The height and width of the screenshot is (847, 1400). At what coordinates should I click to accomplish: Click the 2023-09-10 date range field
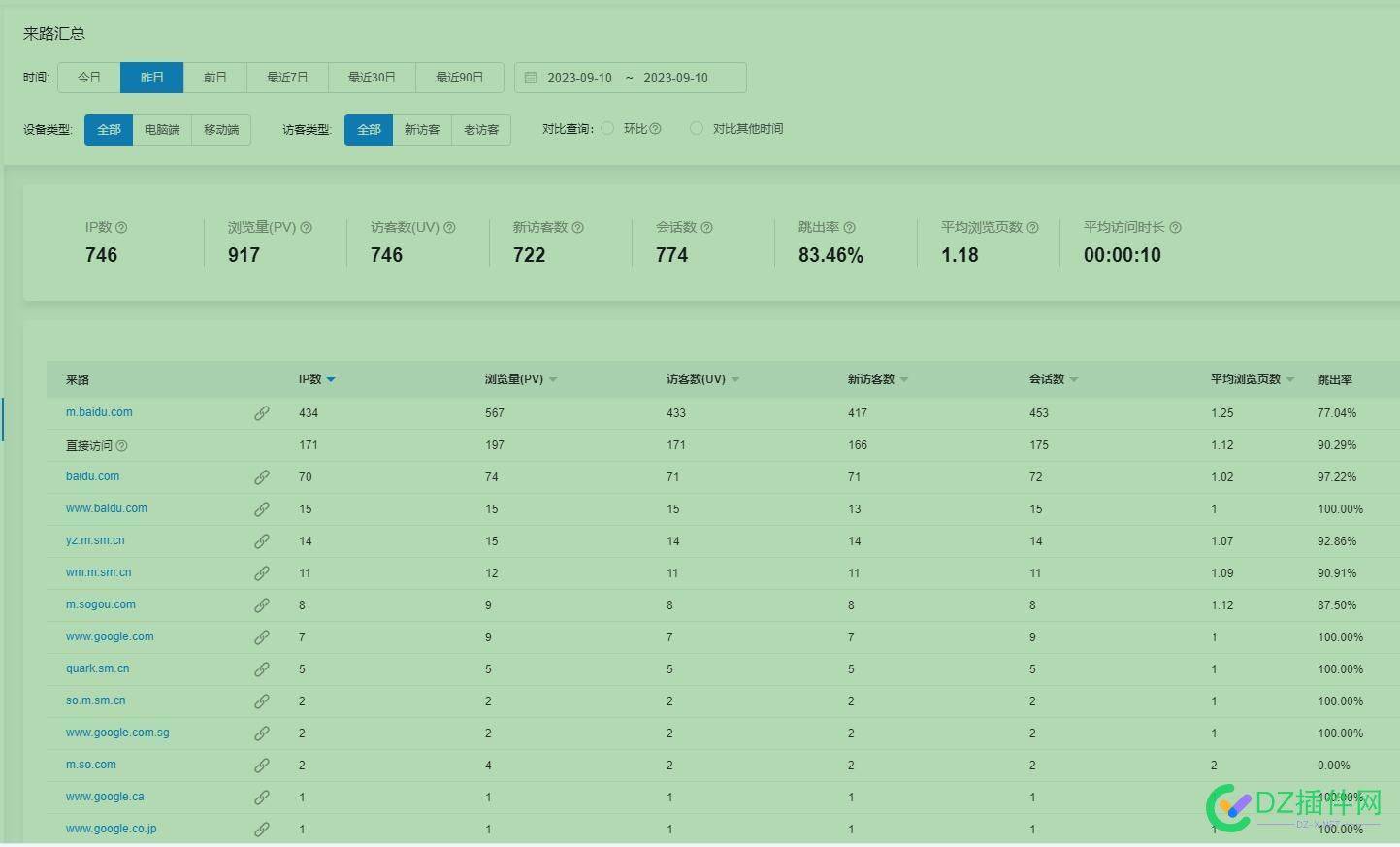coord(631,78)
